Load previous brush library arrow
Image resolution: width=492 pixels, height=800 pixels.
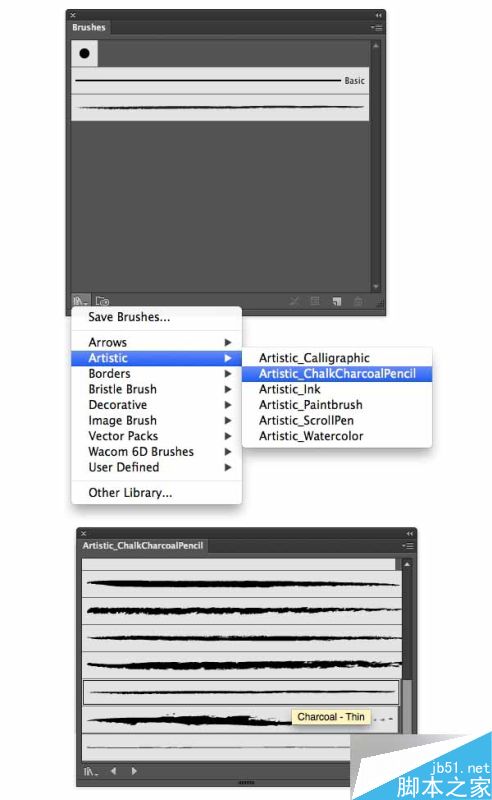click(113, 771)
